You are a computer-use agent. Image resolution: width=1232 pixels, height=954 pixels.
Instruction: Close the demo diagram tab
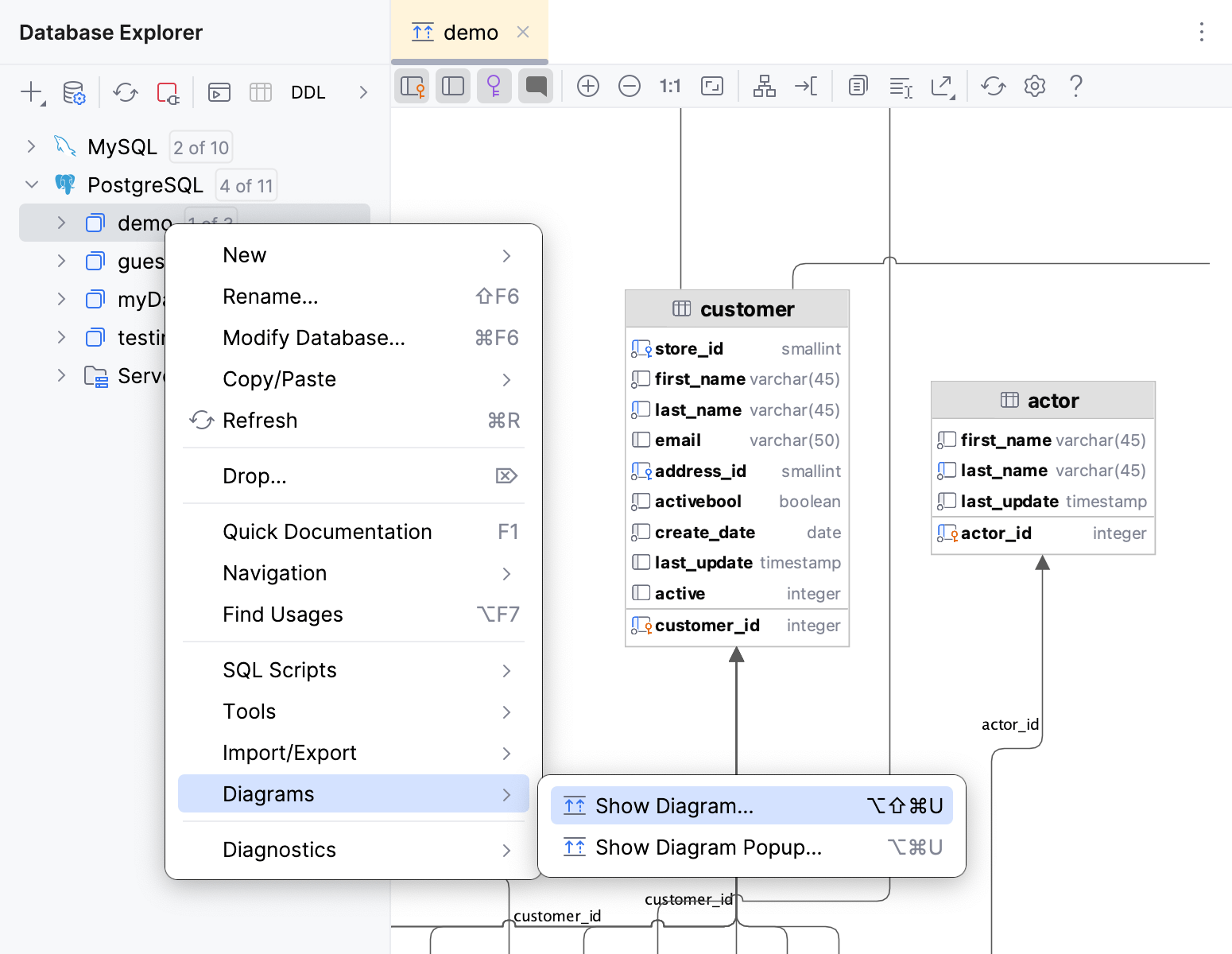(x=523, y=32)
